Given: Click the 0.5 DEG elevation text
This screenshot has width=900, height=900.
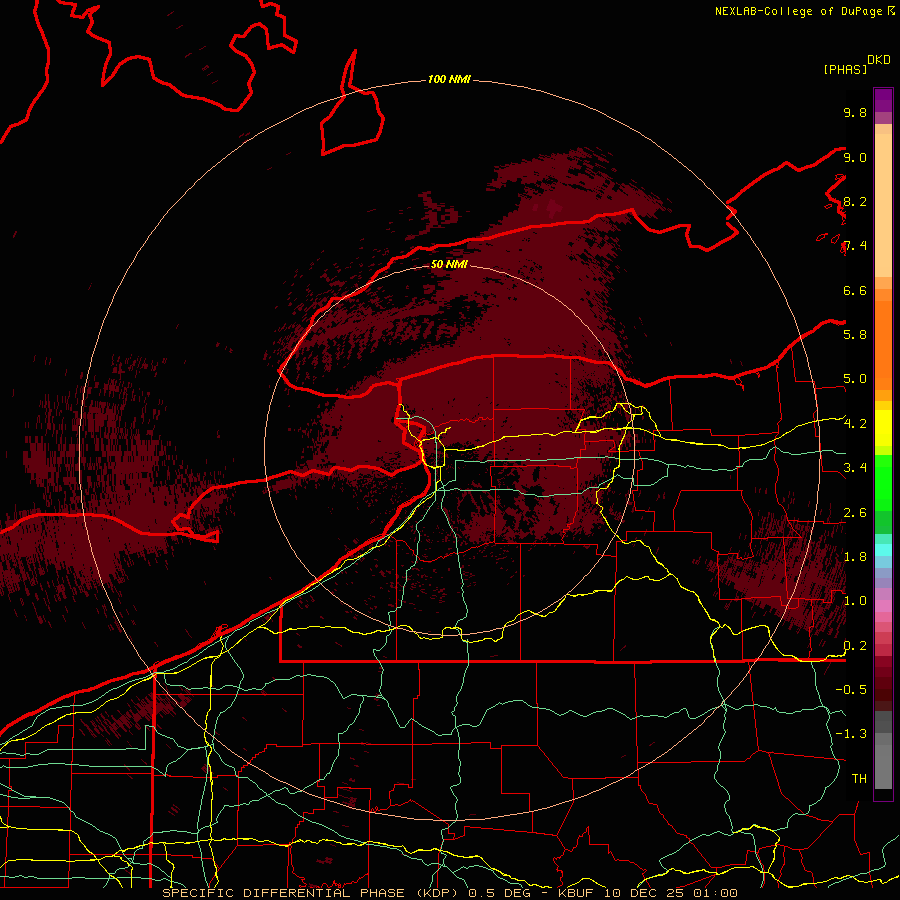Looking at the screenshot, I should [x=499, y=893].
